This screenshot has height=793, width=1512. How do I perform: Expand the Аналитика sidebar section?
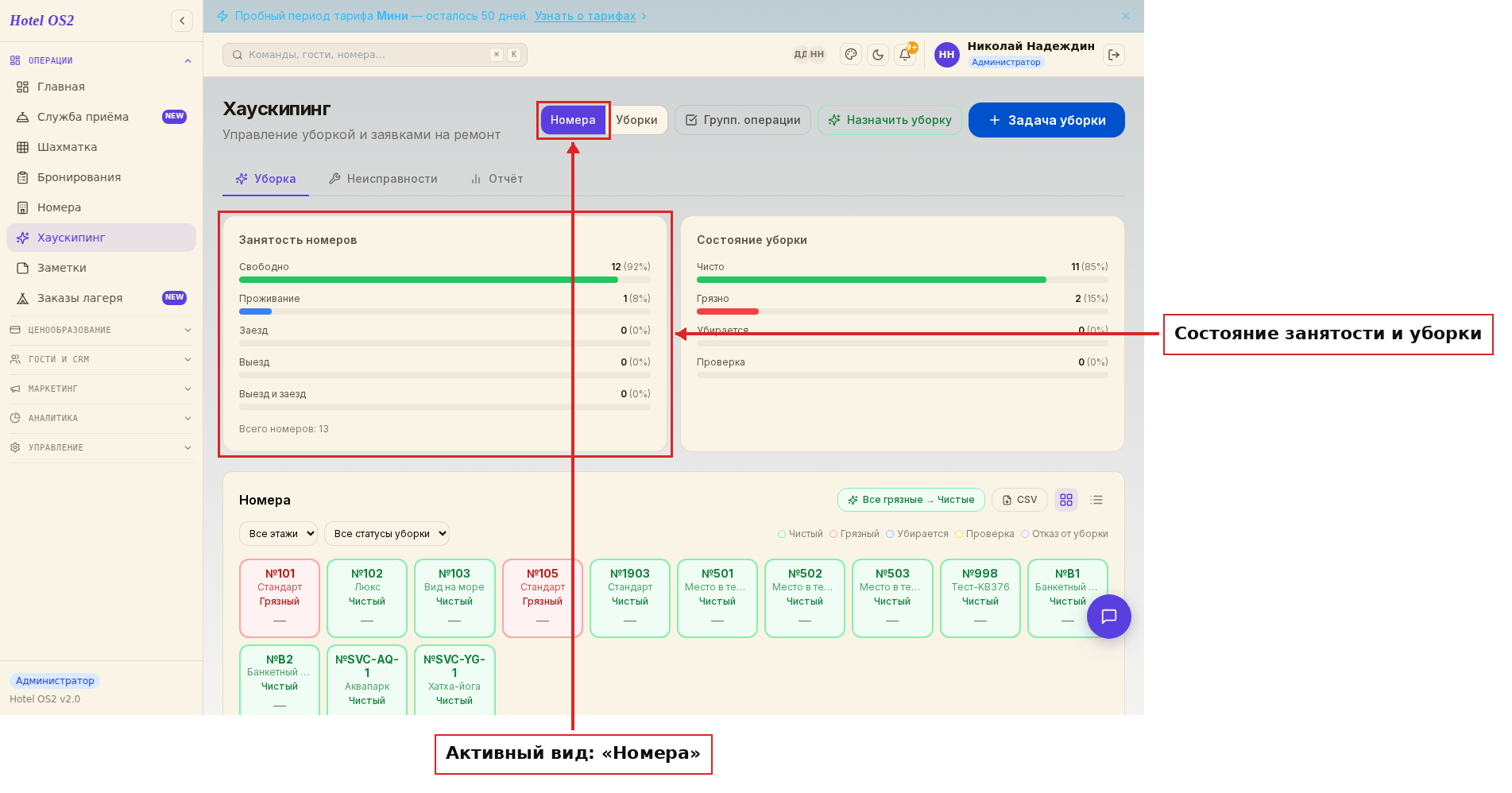[x=101, y=418]
